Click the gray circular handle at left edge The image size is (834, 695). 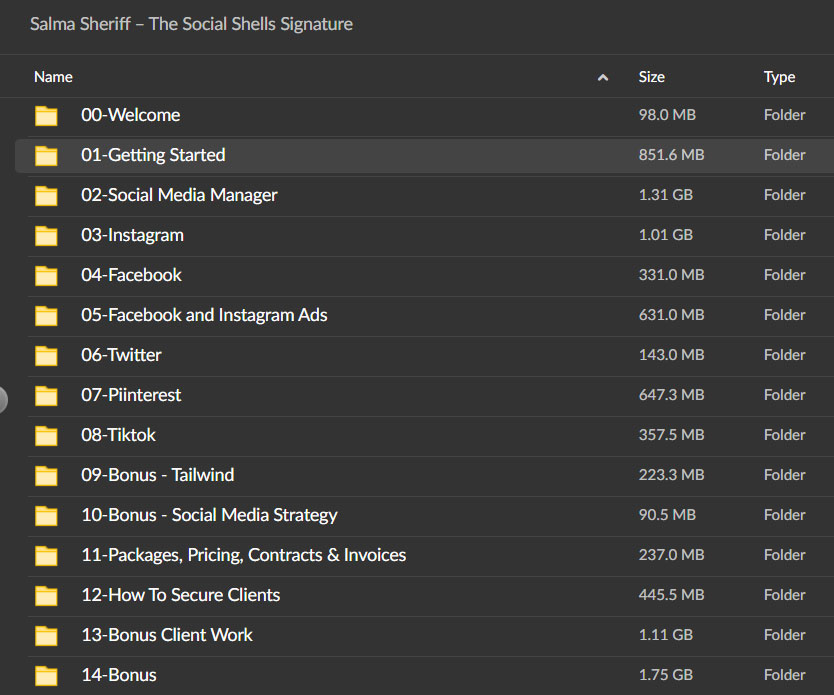tap(3, 399)
